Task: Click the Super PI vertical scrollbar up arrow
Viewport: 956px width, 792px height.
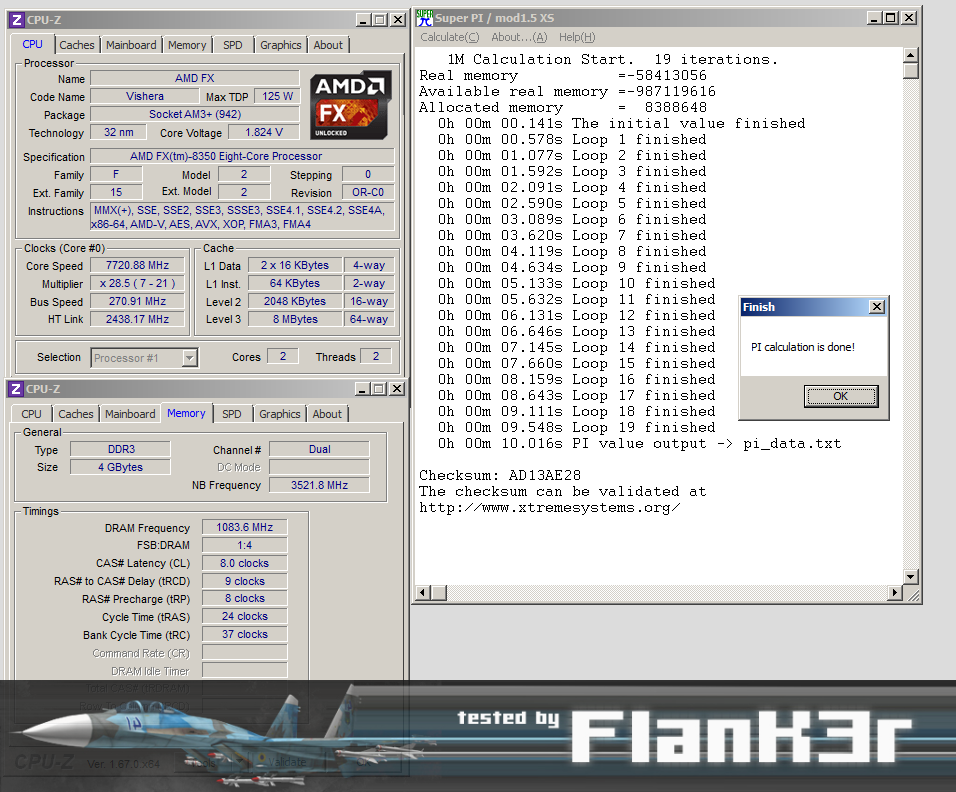Action: (x=910, y=55)
